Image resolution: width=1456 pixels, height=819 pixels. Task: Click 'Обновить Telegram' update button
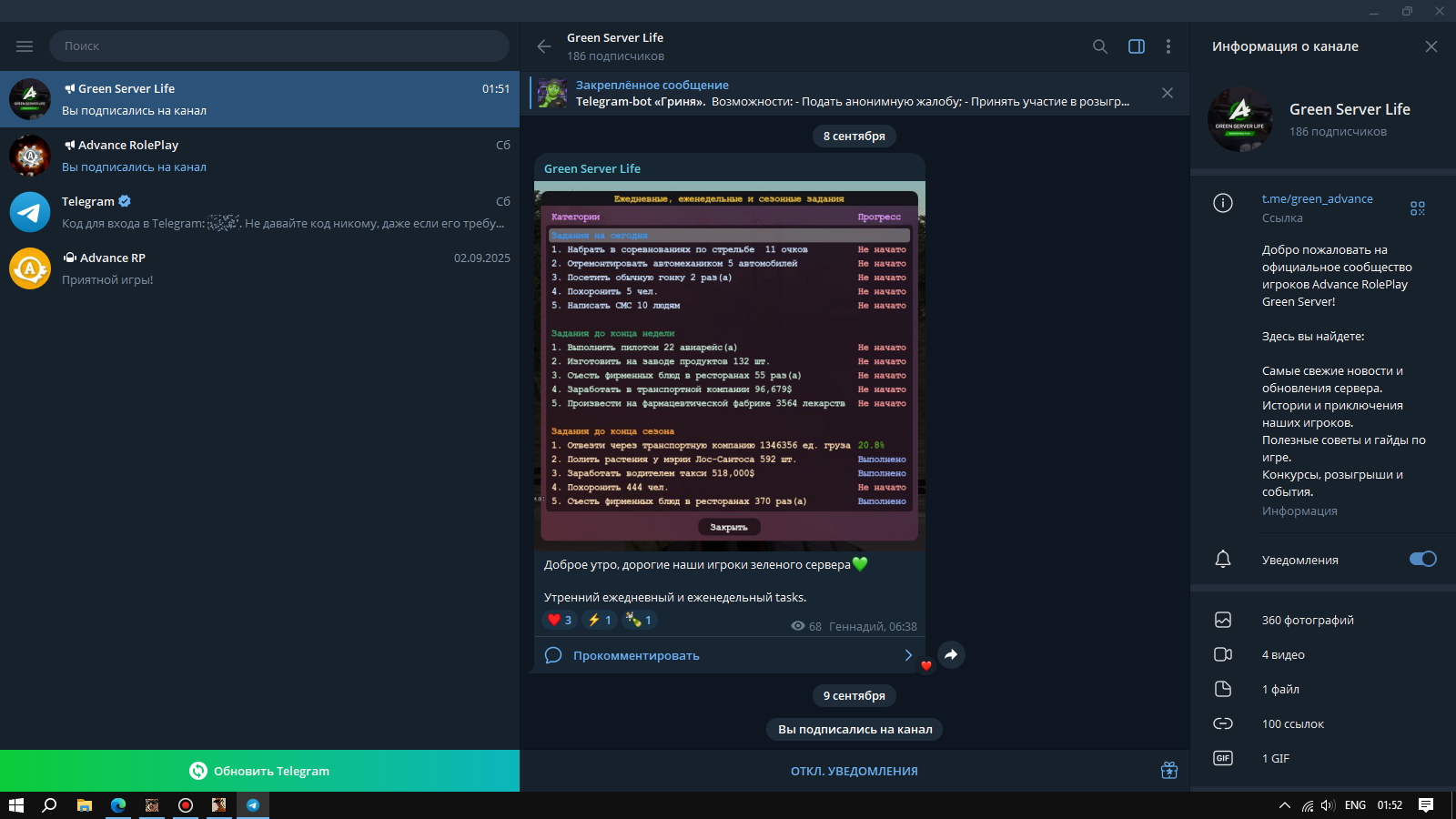pyautogui.click(x=259, y=771)
